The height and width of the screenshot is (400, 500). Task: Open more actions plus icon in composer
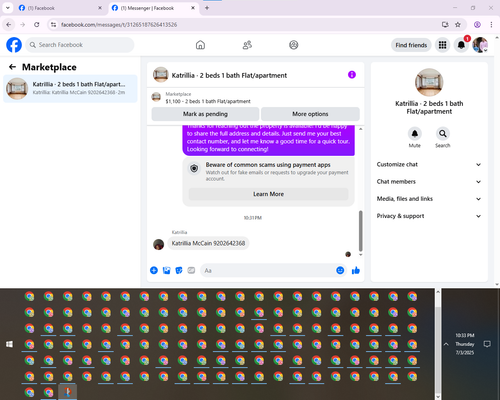click(x=154, y=270)
